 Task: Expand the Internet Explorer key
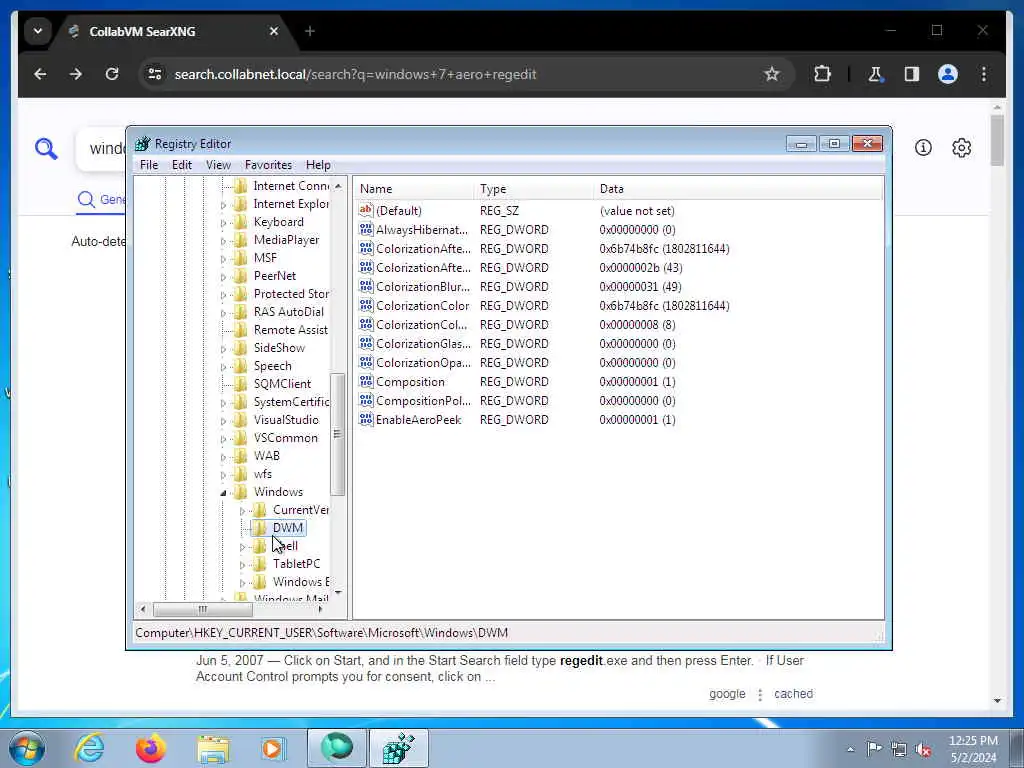point(223,204)
